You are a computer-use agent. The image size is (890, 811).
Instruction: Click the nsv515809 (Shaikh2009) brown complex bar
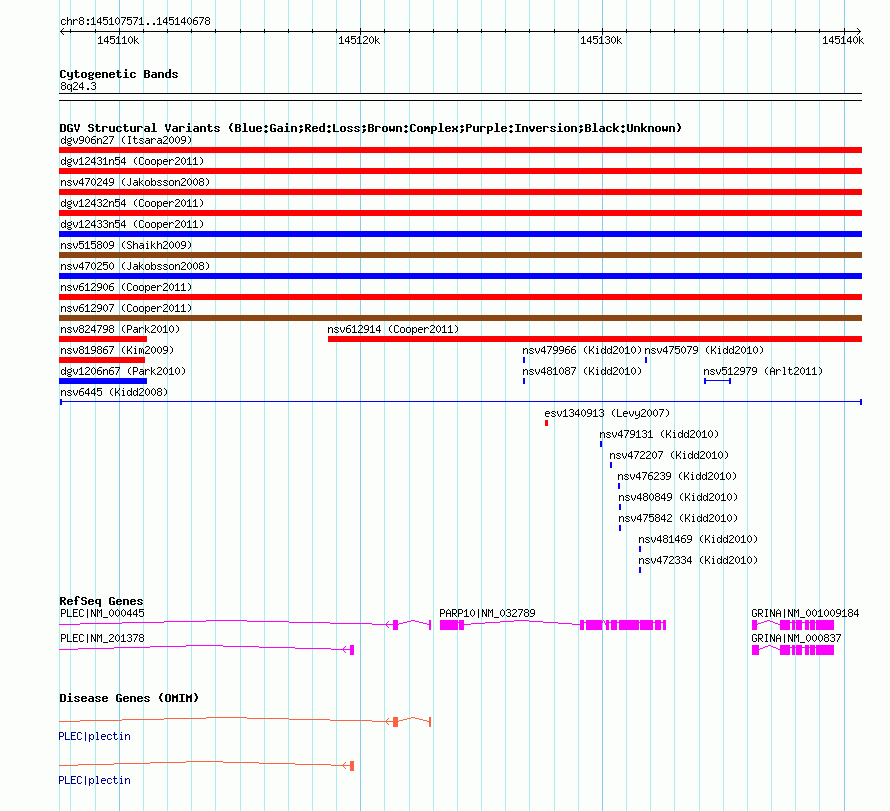(x=460, y=255)
